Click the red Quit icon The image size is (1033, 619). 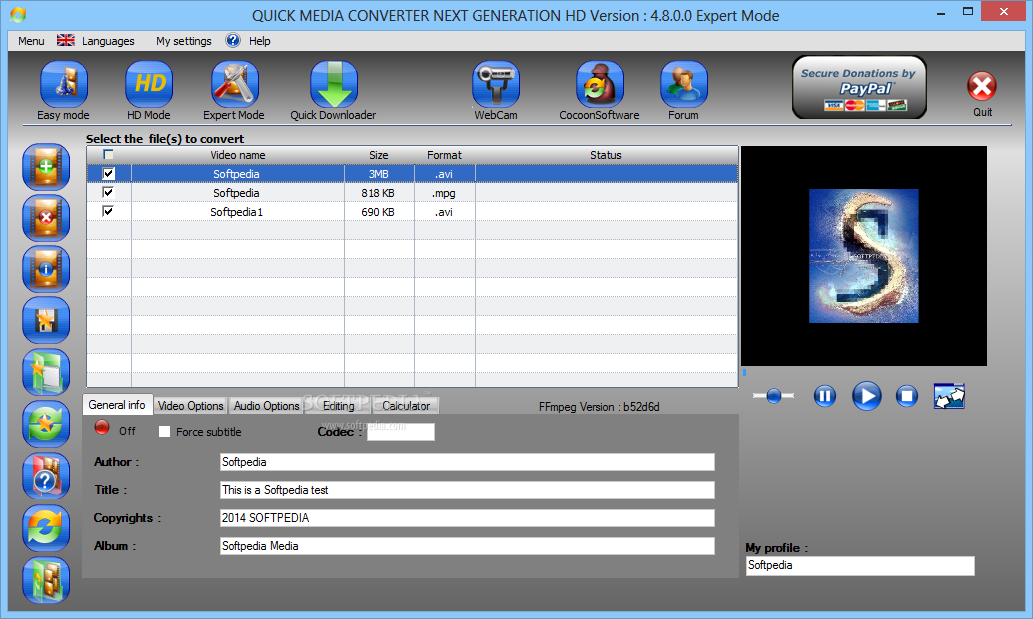982,86
